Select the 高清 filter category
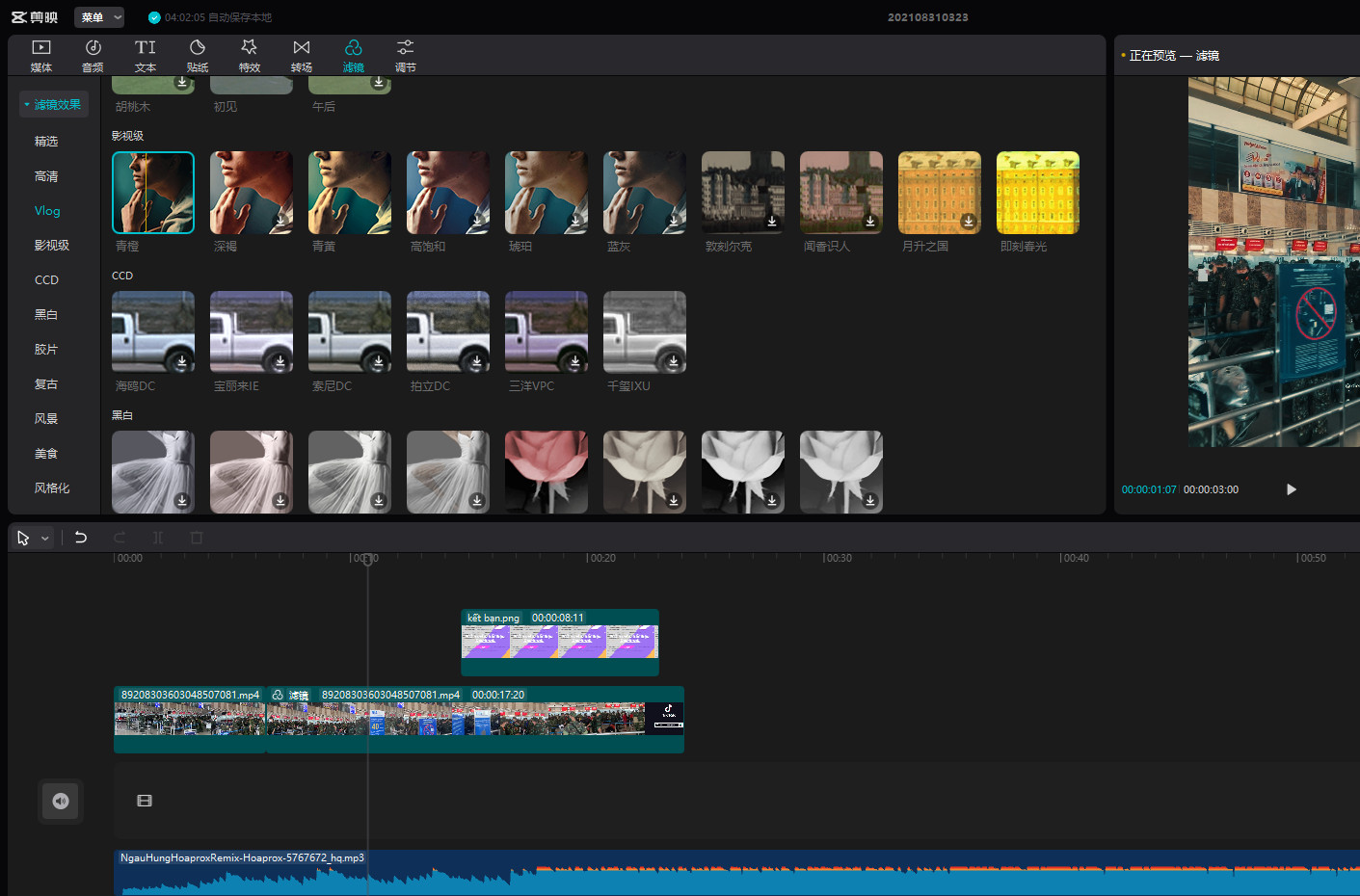The image size is (1360, 896). pyautogui.click(x=46, y=175)
